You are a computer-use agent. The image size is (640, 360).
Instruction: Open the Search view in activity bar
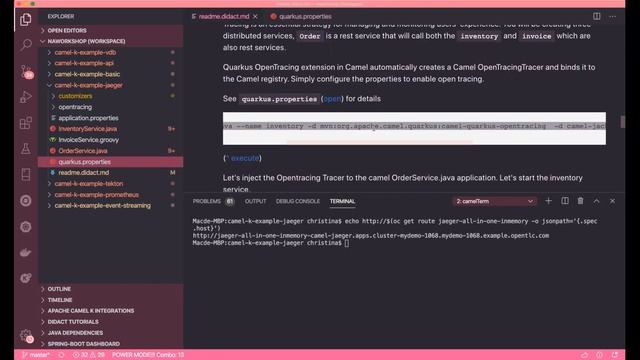tap(26, 44)
